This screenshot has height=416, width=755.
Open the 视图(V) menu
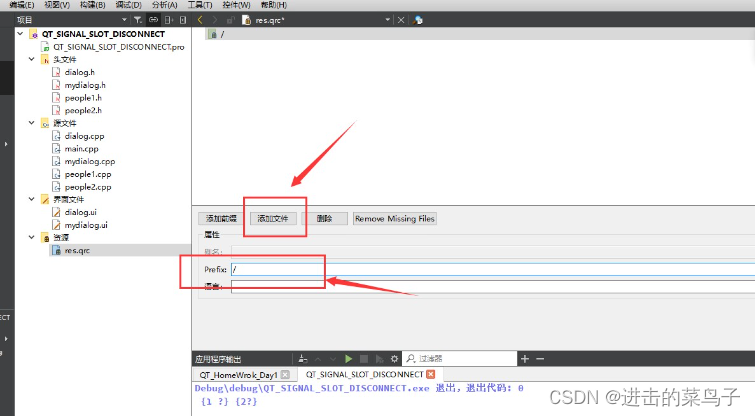tap(57, 5)
